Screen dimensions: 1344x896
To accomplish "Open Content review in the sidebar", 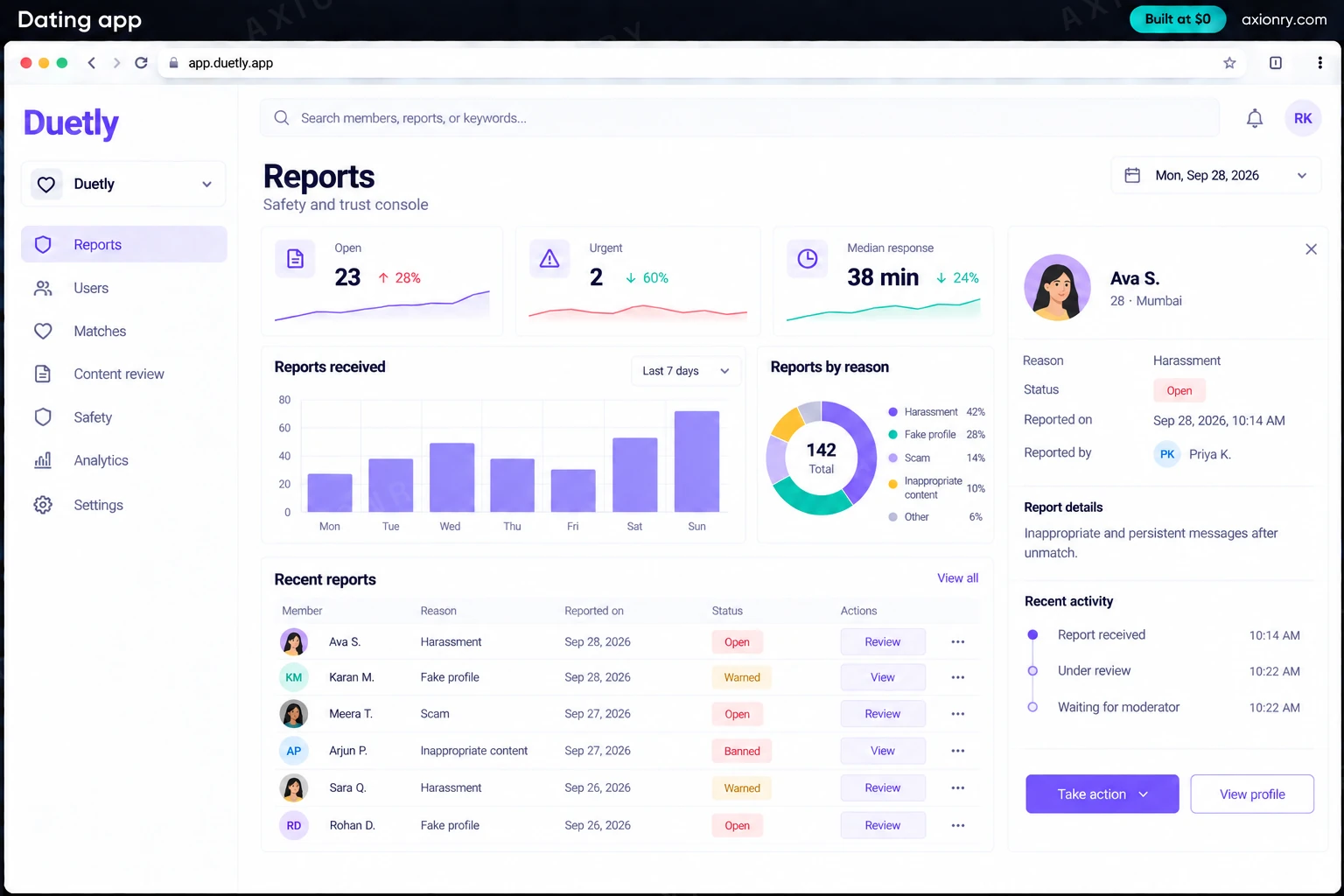I will tap(124, 374).
